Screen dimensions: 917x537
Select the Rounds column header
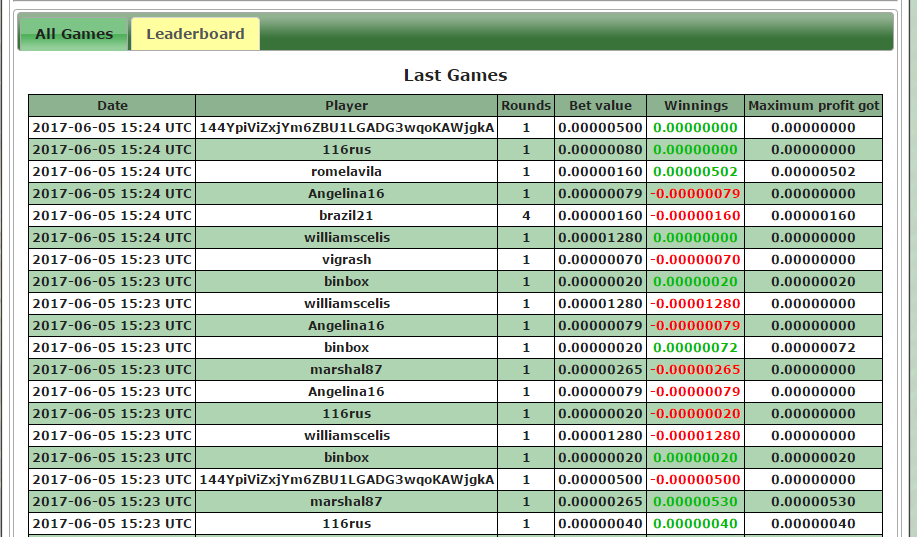526,105
